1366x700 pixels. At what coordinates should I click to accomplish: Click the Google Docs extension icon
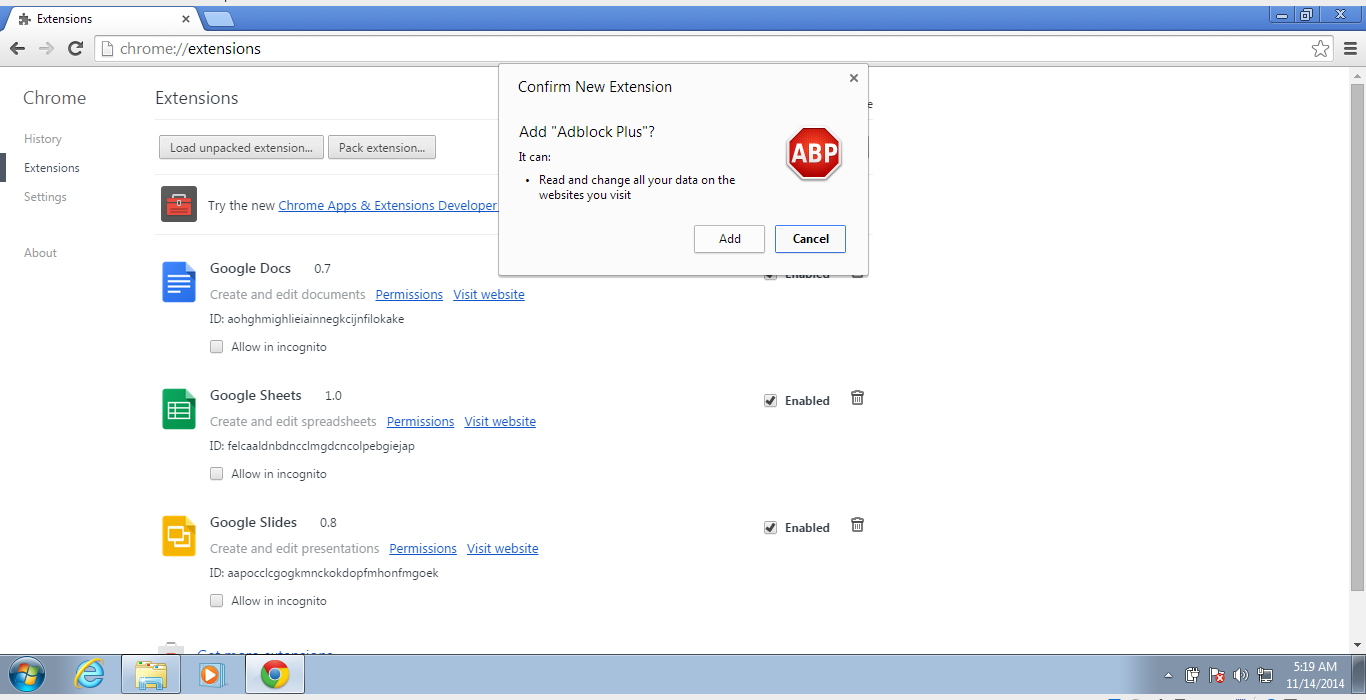click(179, 282)
